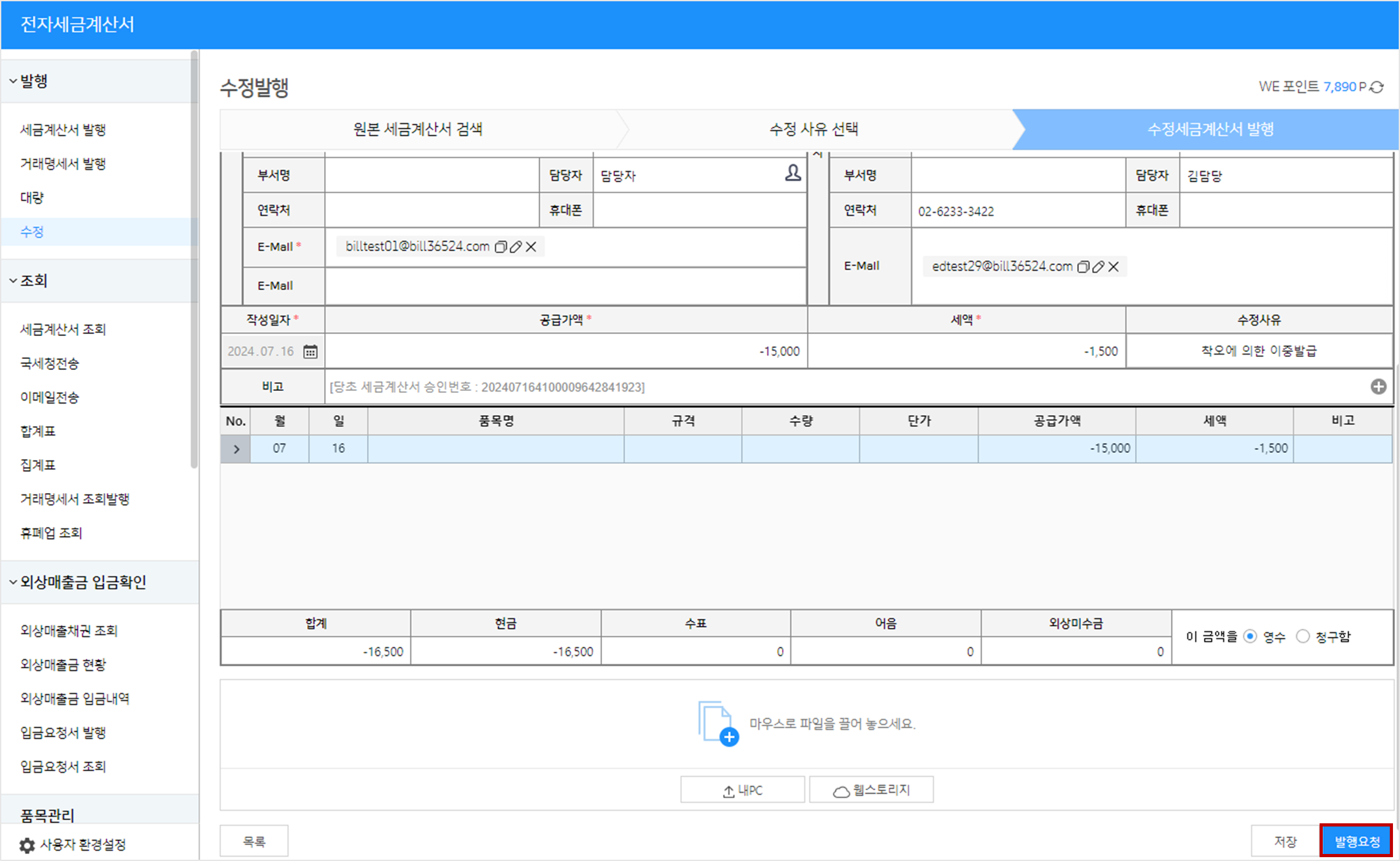The image size is (1400, 861).
Task: Open user environment settings gear
Action: (27, 845)
